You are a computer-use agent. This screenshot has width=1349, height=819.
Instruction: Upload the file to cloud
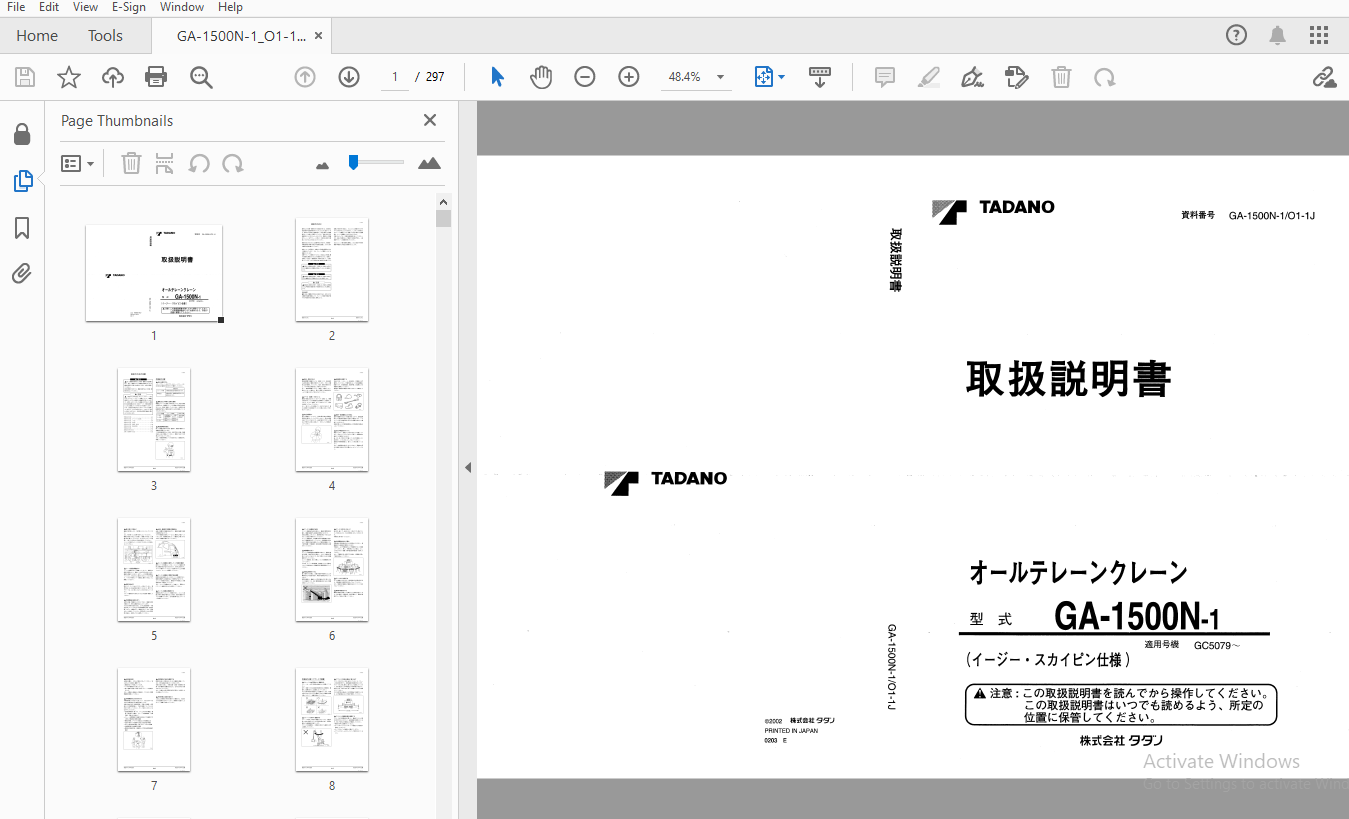(113, 77)
